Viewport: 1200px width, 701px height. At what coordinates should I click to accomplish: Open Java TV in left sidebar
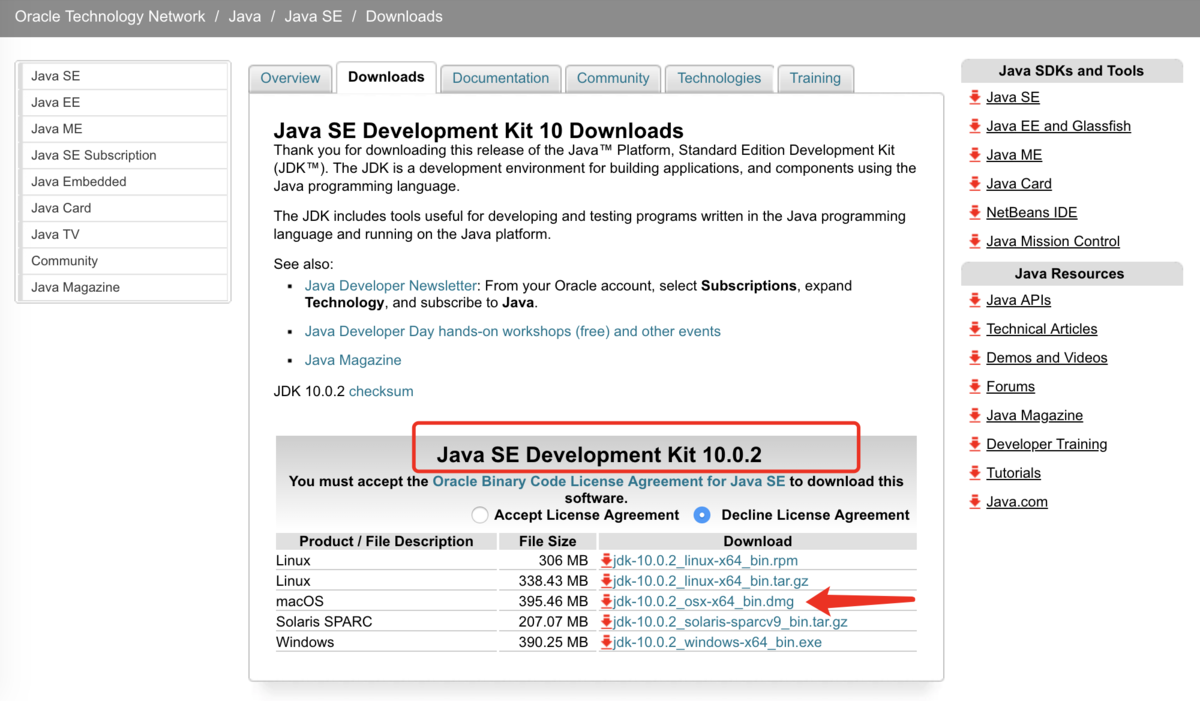pos(125,234)
